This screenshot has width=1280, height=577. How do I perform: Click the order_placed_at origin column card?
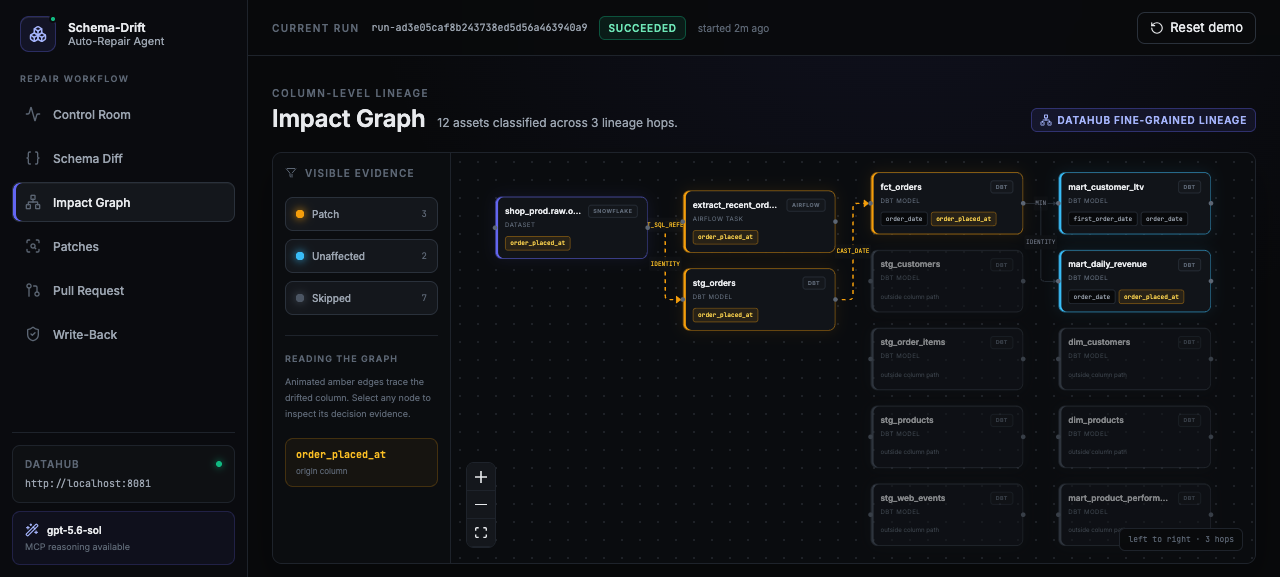pos(361,462)
